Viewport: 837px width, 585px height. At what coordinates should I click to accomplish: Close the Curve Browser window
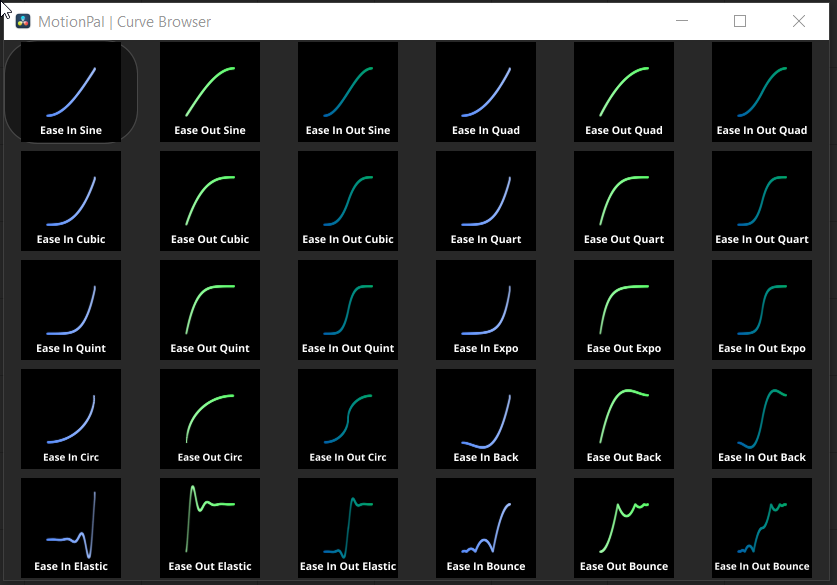coord(799,21)
